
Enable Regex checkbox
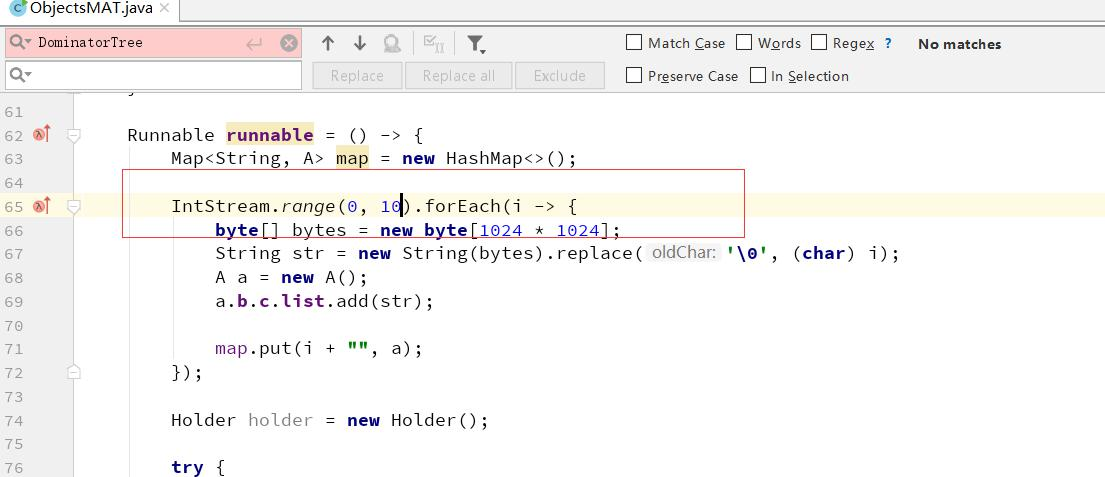pos(819,43)
